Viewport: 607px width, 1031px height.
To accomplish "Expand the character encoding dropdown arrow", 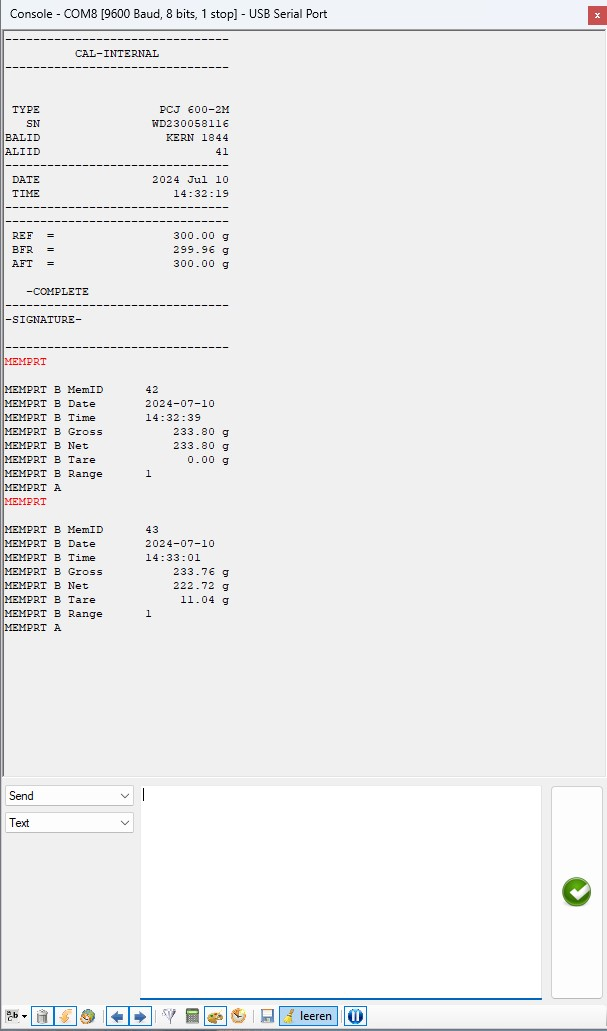I will point(24,1016).
